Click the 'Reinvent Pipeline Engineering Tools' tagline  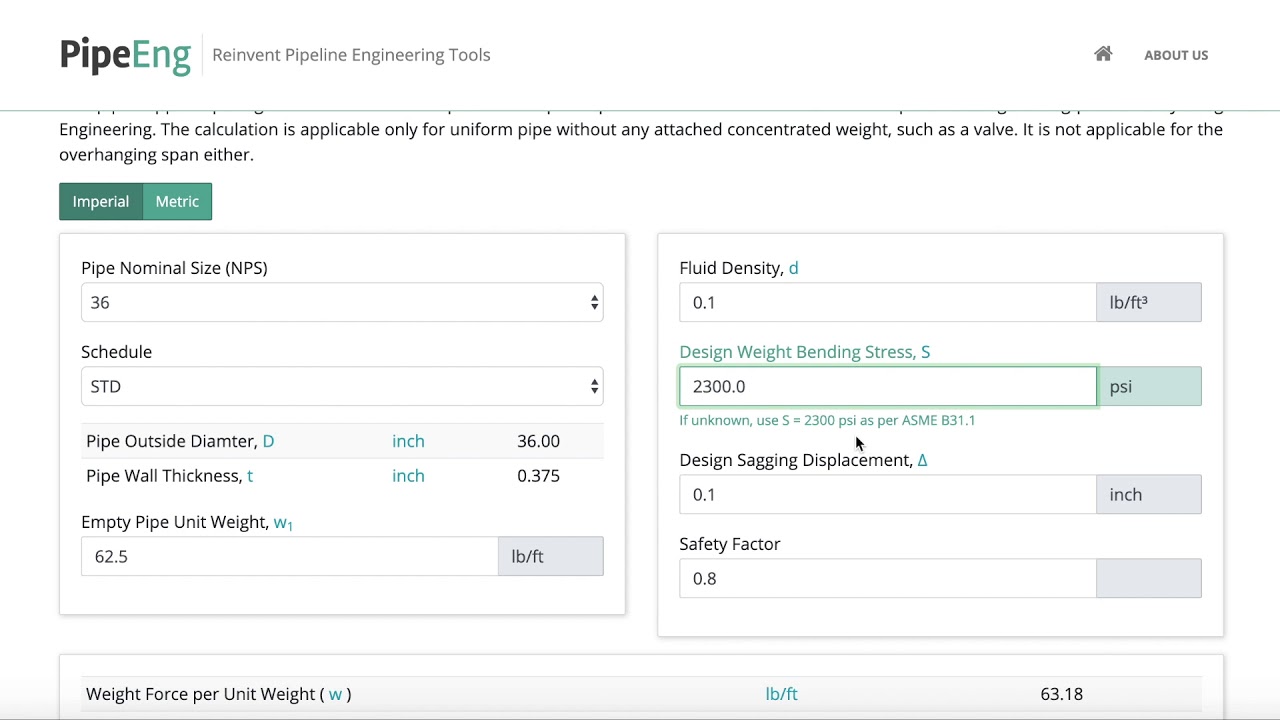click(x=351, y=55)
